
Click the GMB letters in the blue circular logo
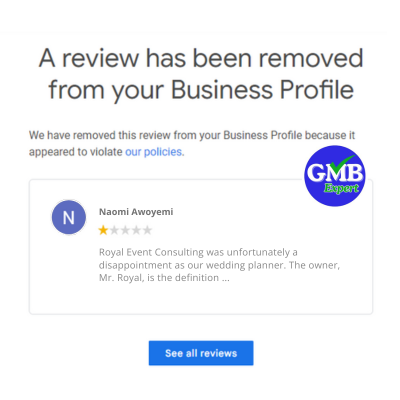tap(334, 173)
